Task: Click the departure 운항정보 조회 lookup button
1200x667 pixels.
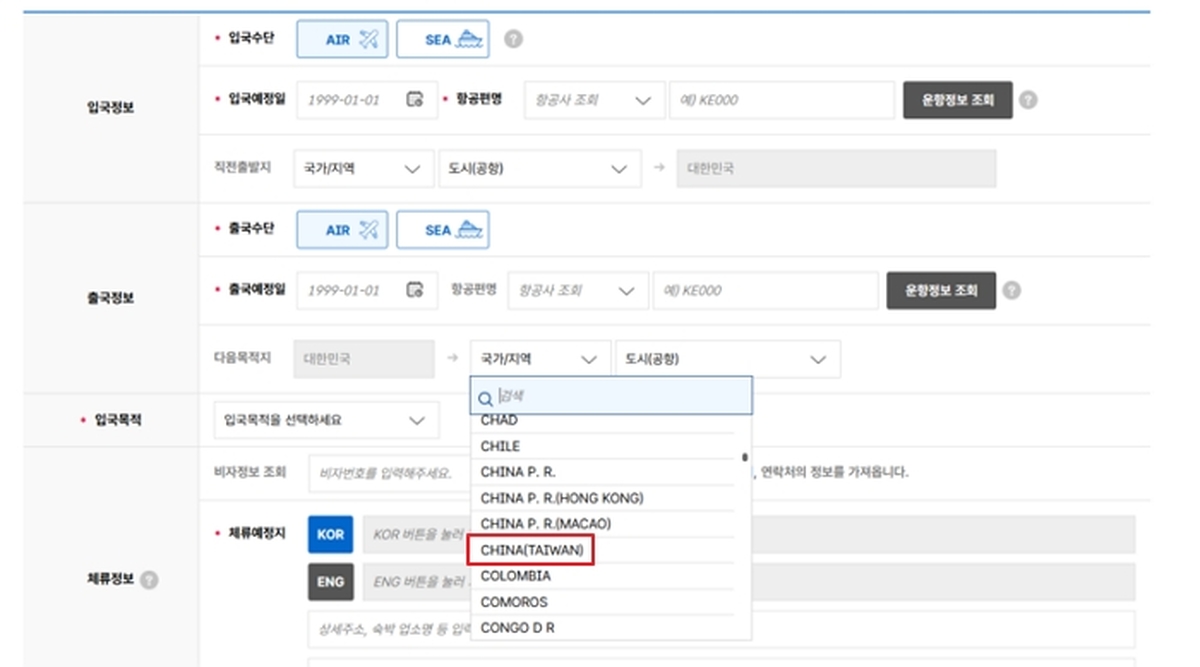Action: (940, 290)
